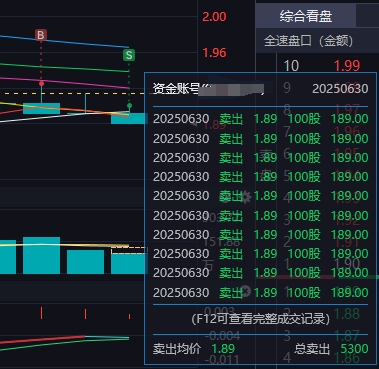Click the tallest cyan volume bar
Viewport: 379px width, 369px height.
[41, 255]
